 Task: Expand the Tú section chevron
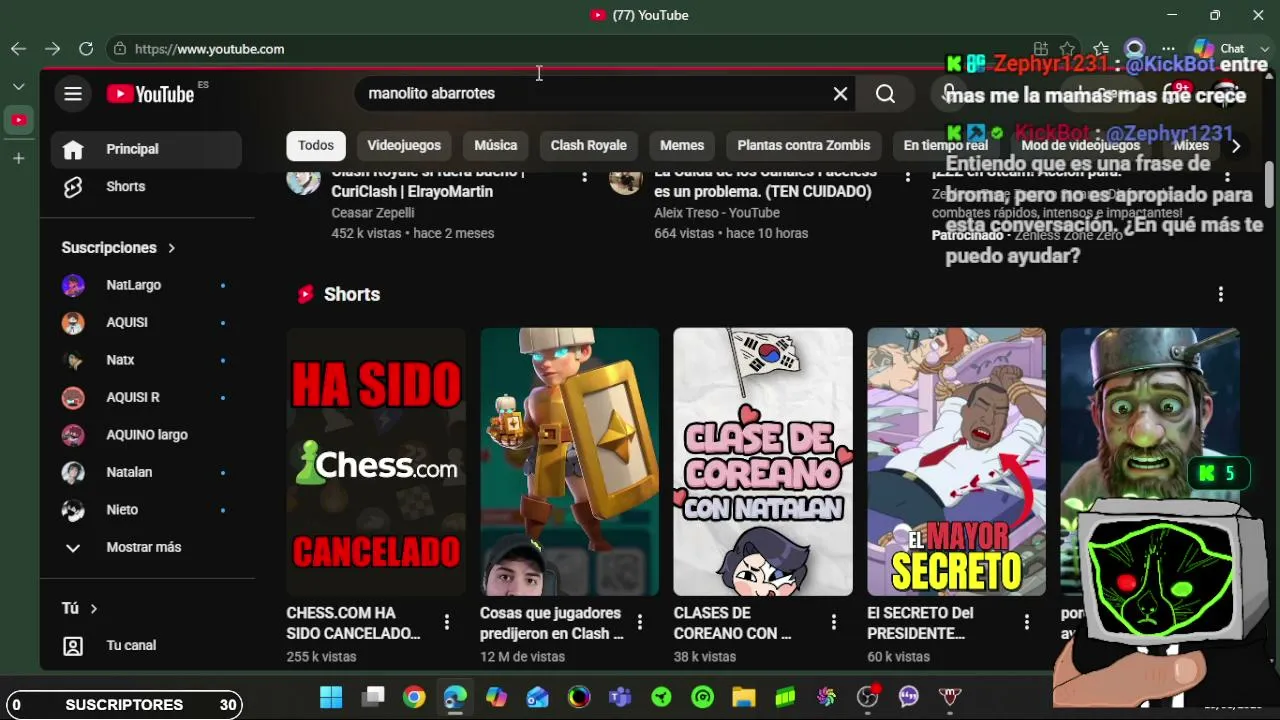pyautogui.click(x=94, y=608)
